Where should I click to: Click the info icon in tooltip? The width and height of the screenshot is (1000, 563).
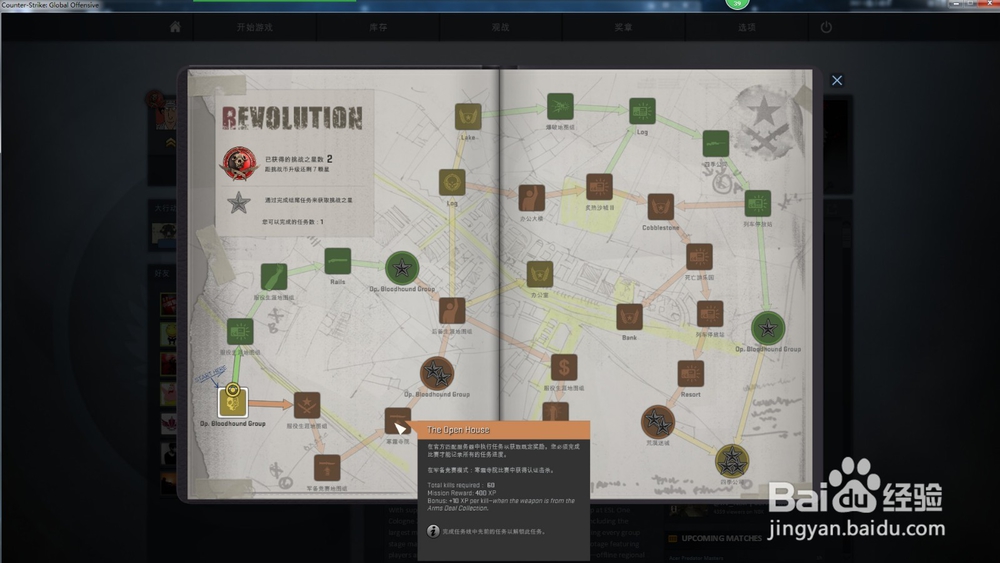tap(433, 531)
